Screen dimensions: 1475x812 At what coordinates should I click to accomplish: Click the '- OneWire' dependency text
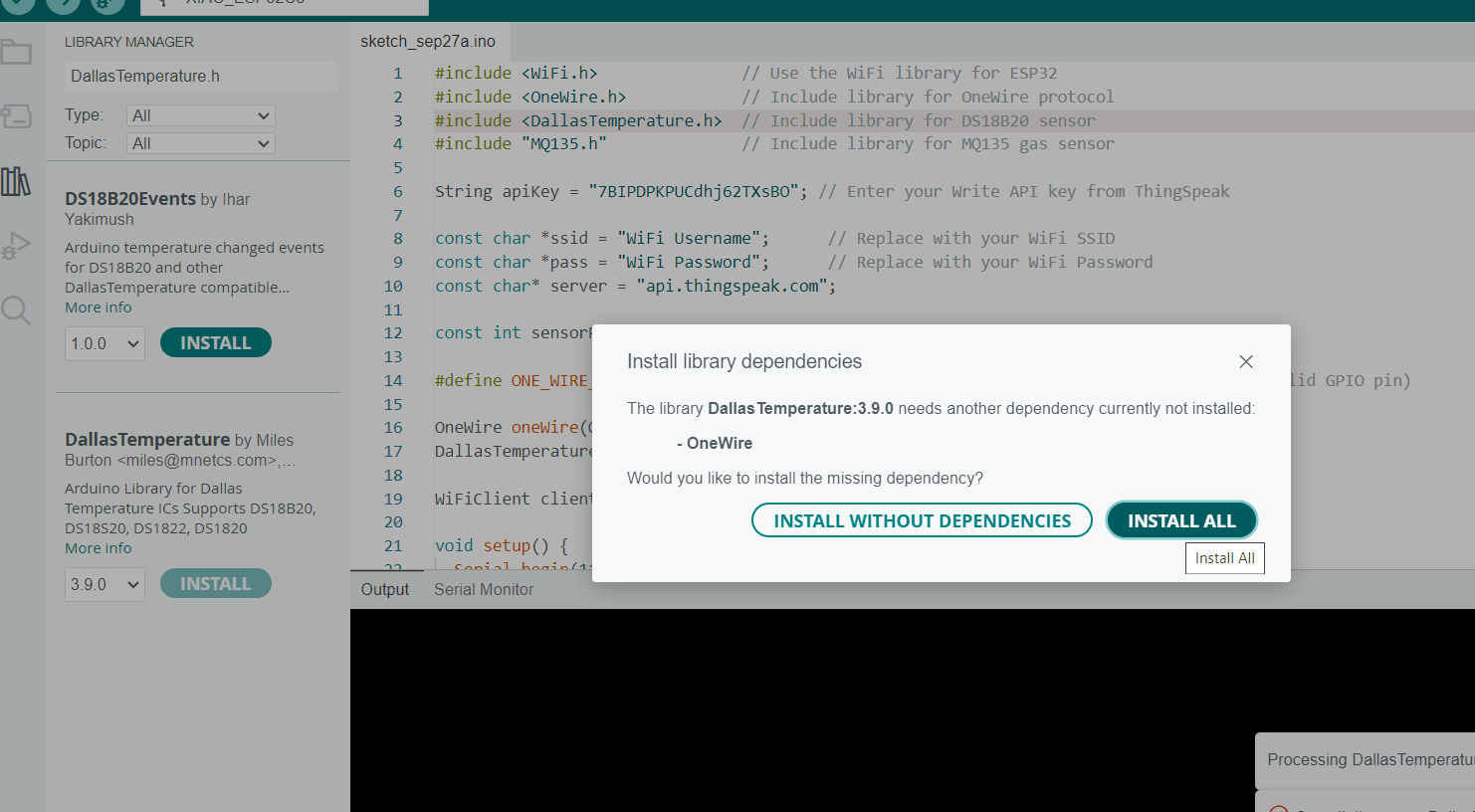pyautogui.click(x=715, y=443)
